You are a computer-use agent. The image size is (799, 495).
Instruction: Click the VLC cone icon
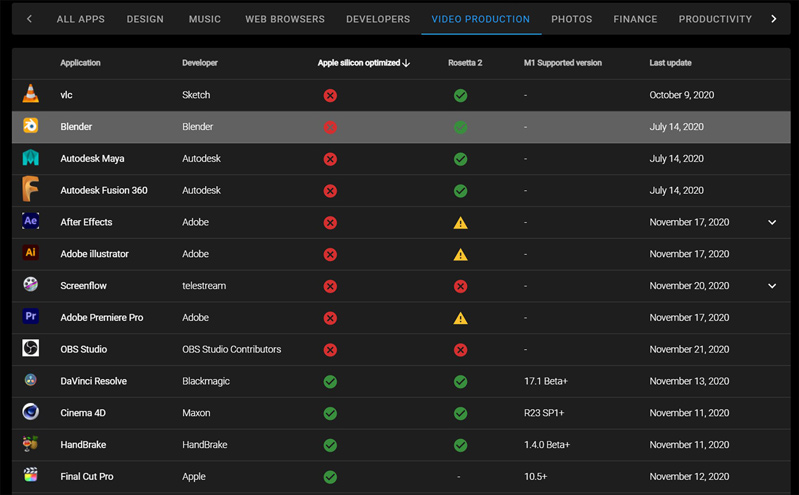point(31,94)
